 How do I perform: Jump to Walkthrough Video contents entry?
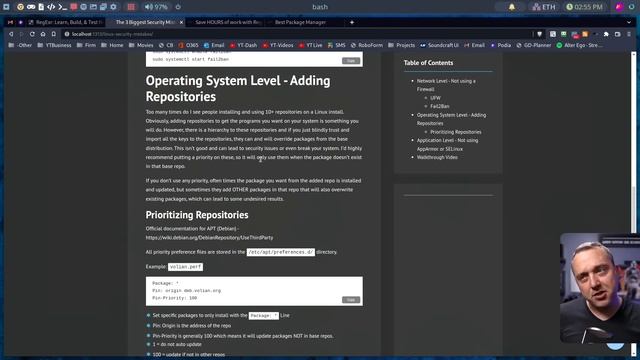pyautogui.click(x=437, y=157)
